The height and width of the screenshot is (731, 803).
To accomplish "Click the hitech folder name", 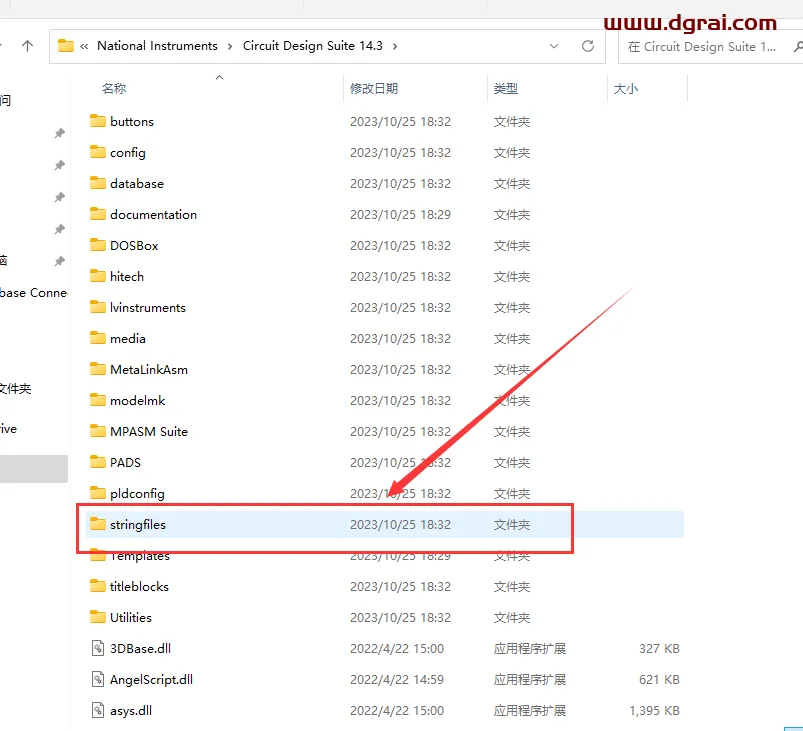I will coord(126,276).
